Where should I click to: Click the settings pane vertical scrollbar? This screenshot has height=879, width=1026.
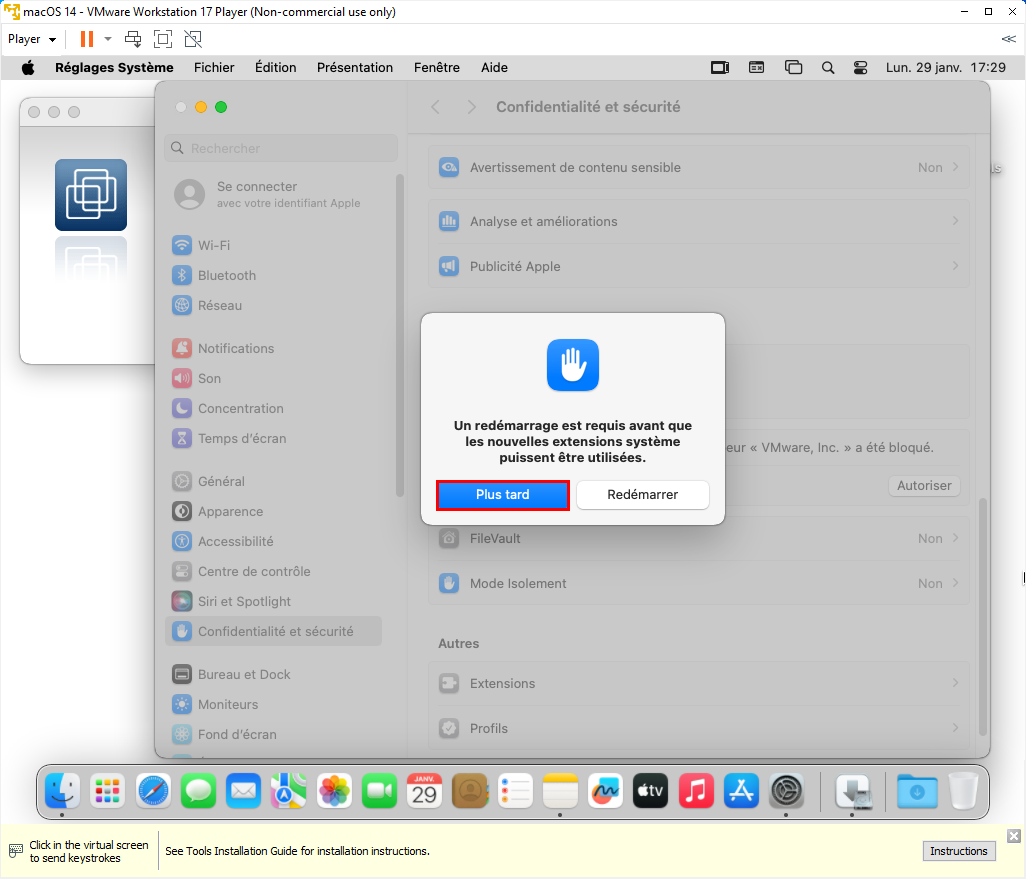(982, 617)
